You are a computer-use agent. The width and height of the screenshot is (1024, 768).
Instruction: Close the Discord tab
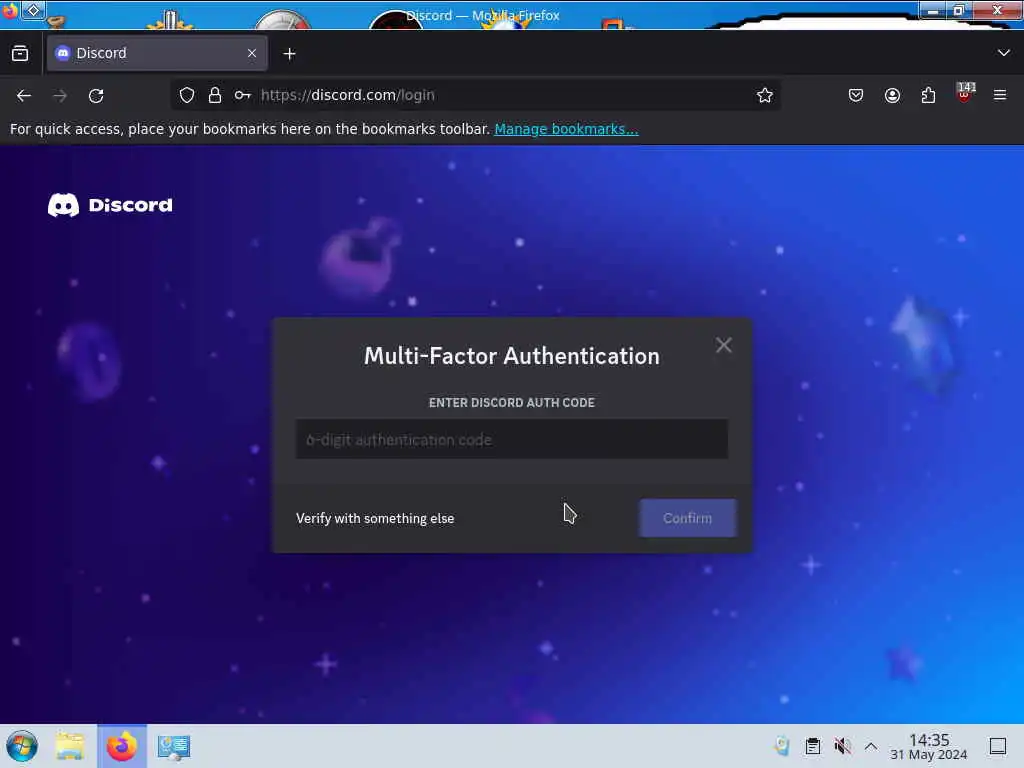(x=252, y=53)
